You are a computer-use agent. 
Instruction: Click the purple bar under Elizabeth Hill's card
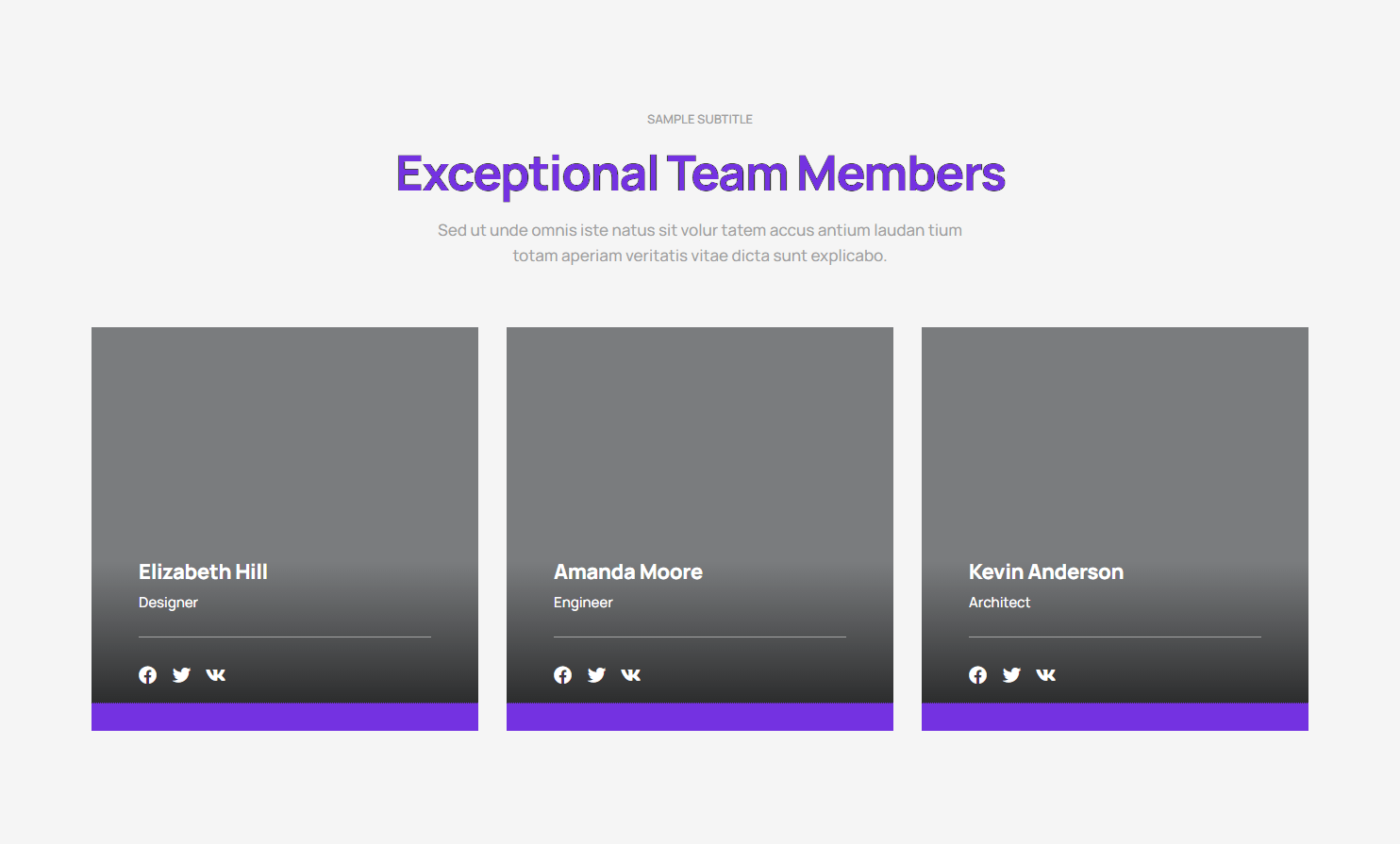(x=285, y=717)
